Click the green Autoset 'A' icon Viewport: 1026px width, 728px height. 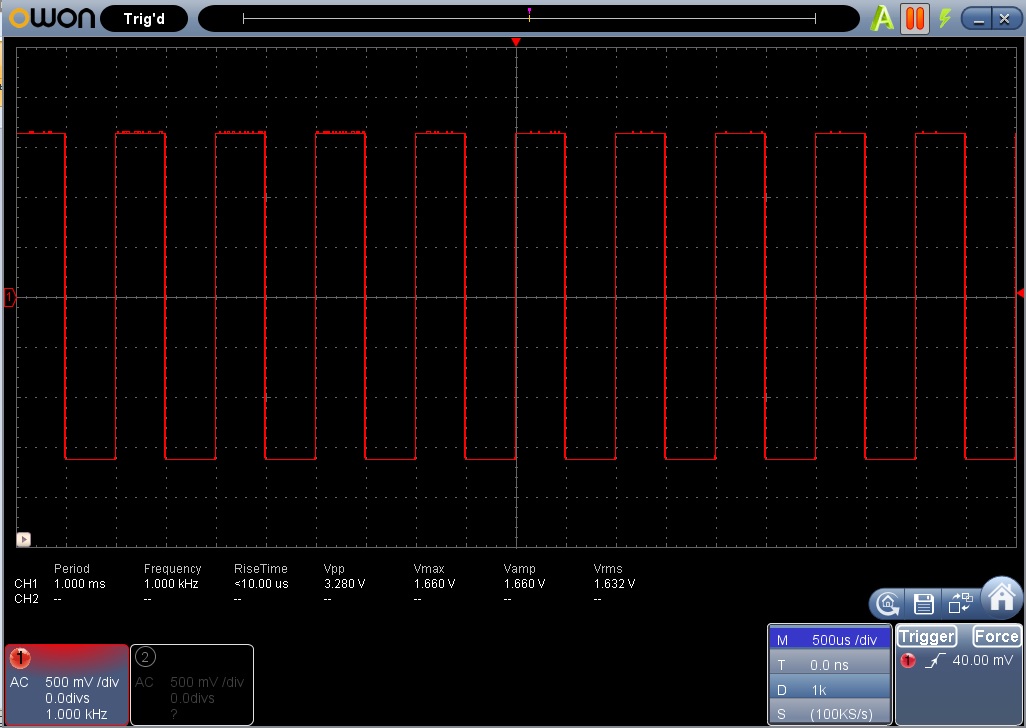point(883,18)
